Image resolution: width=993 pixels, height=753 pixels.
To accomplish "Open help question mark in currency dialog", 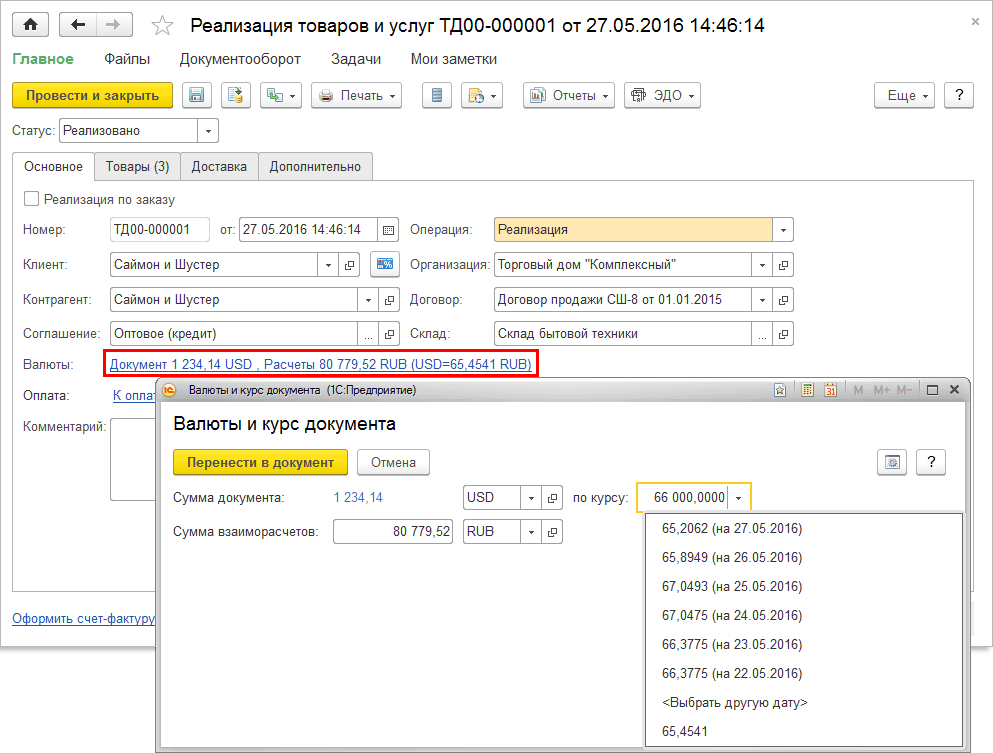I will [x=931, y=462].
